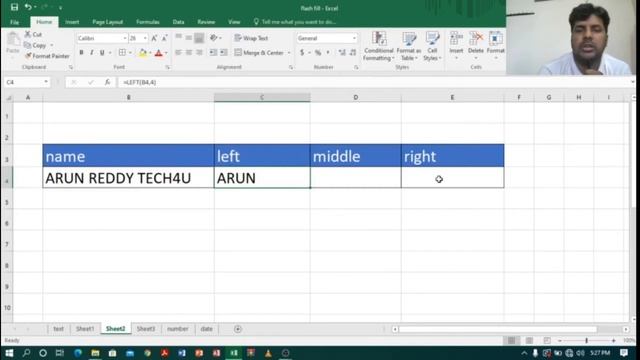This screenshot has width=640, height=360.
Task: Open Conditional Formatting menu
Action: pos(379,46)
